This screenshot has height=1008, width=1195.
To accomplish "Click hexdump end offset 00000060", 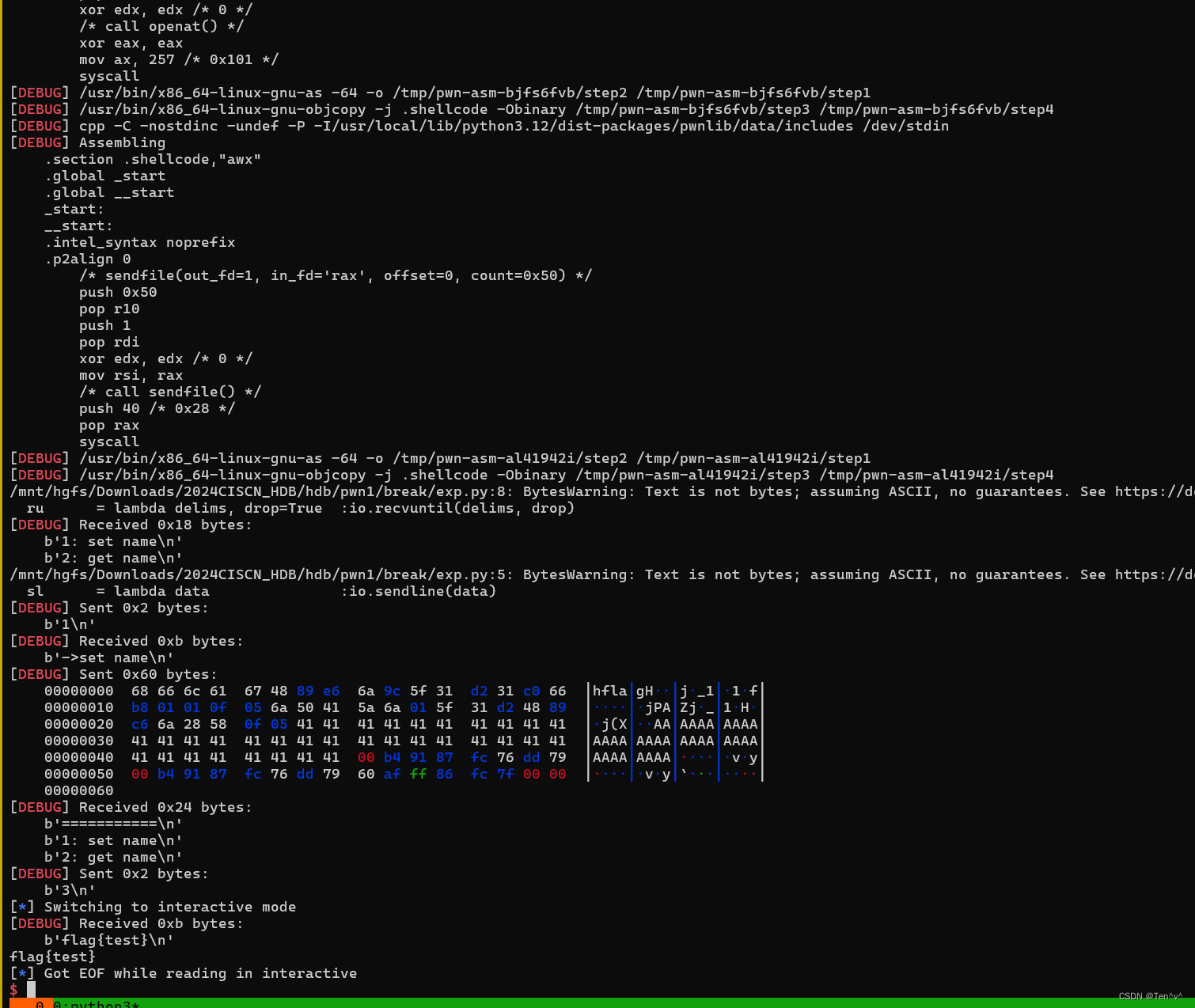I will click(x=79, y=790).
